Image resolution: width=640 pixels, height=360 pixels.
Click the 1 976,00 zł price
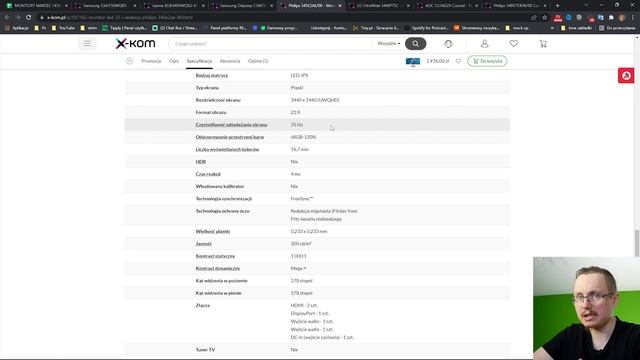click(438, 61)
